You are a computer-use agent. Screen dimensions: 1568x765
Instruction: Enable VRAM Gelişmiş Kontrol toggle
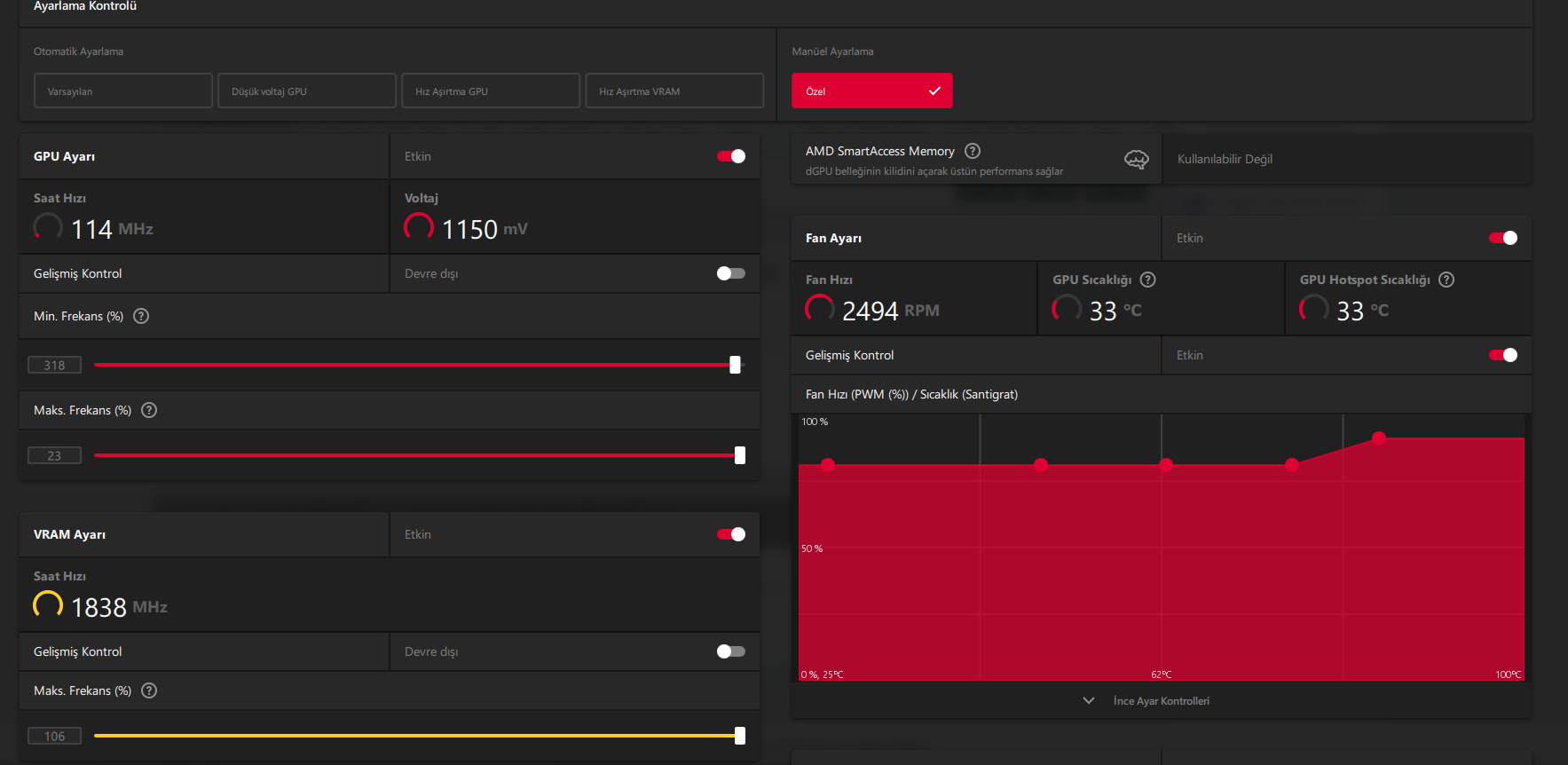tap(731, 651)
